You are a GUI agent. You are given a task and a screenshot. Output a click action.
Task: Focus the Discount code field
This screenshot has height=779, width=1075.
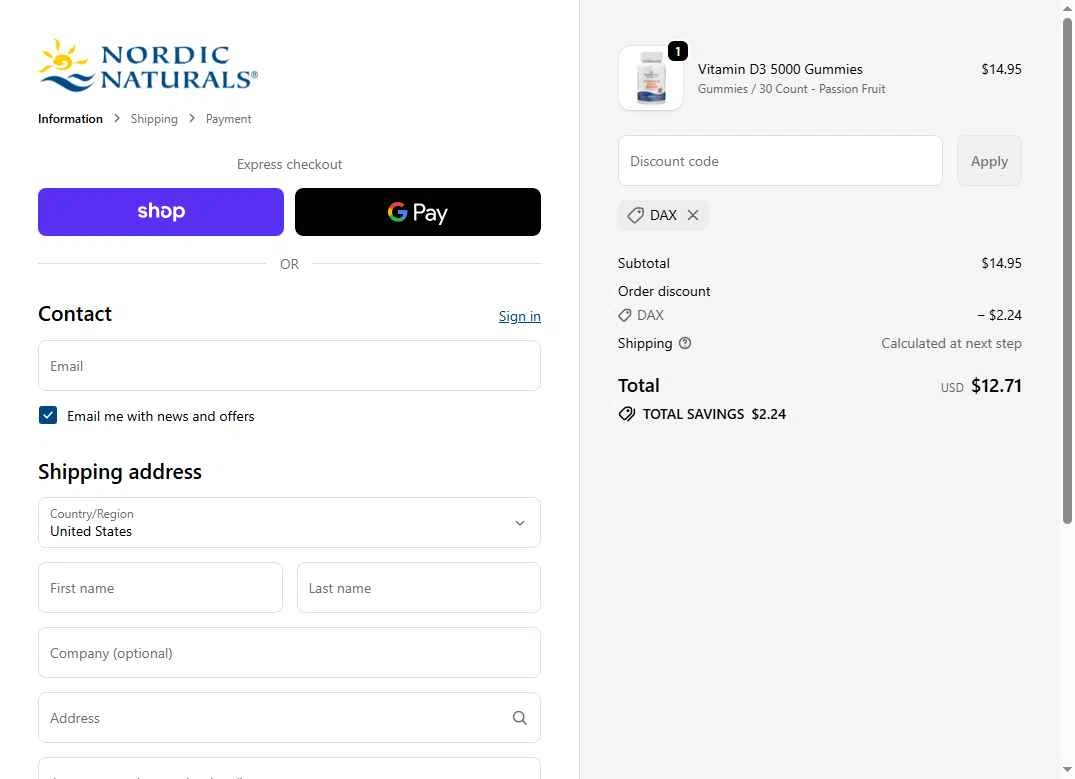780,161
